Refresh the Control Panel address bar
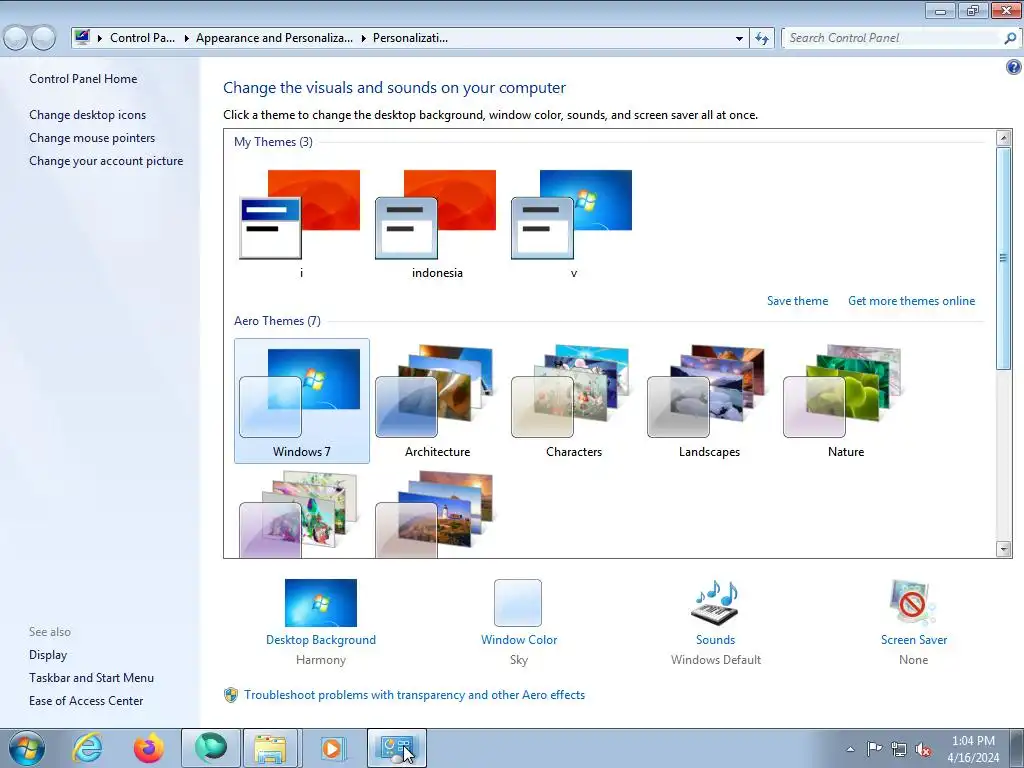Screen dimensions: 1024x768 coord(762,38)
